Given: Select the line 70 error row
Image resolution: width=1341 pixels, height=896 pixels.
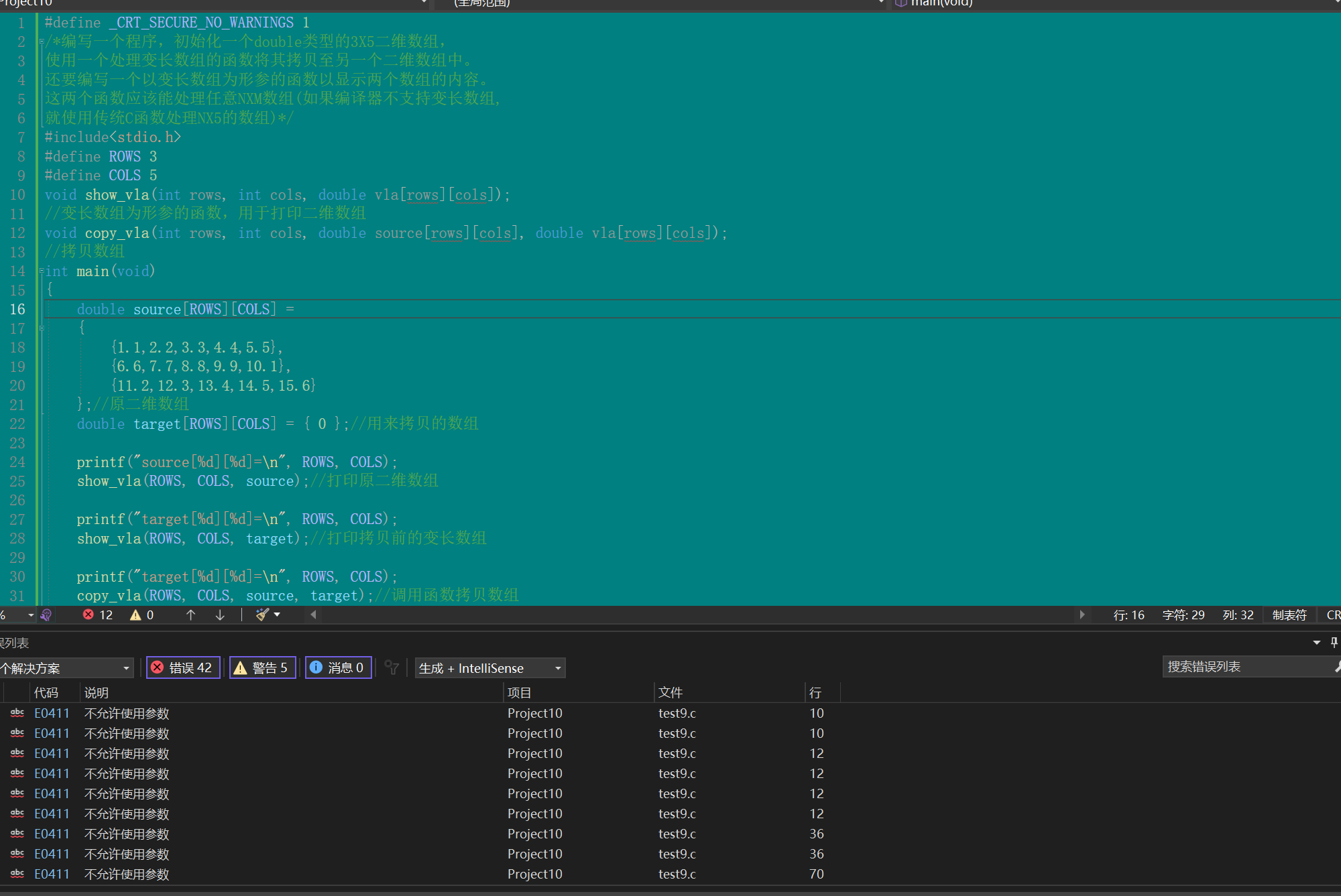Looking at the screenshot, I should tap(670, 874).
